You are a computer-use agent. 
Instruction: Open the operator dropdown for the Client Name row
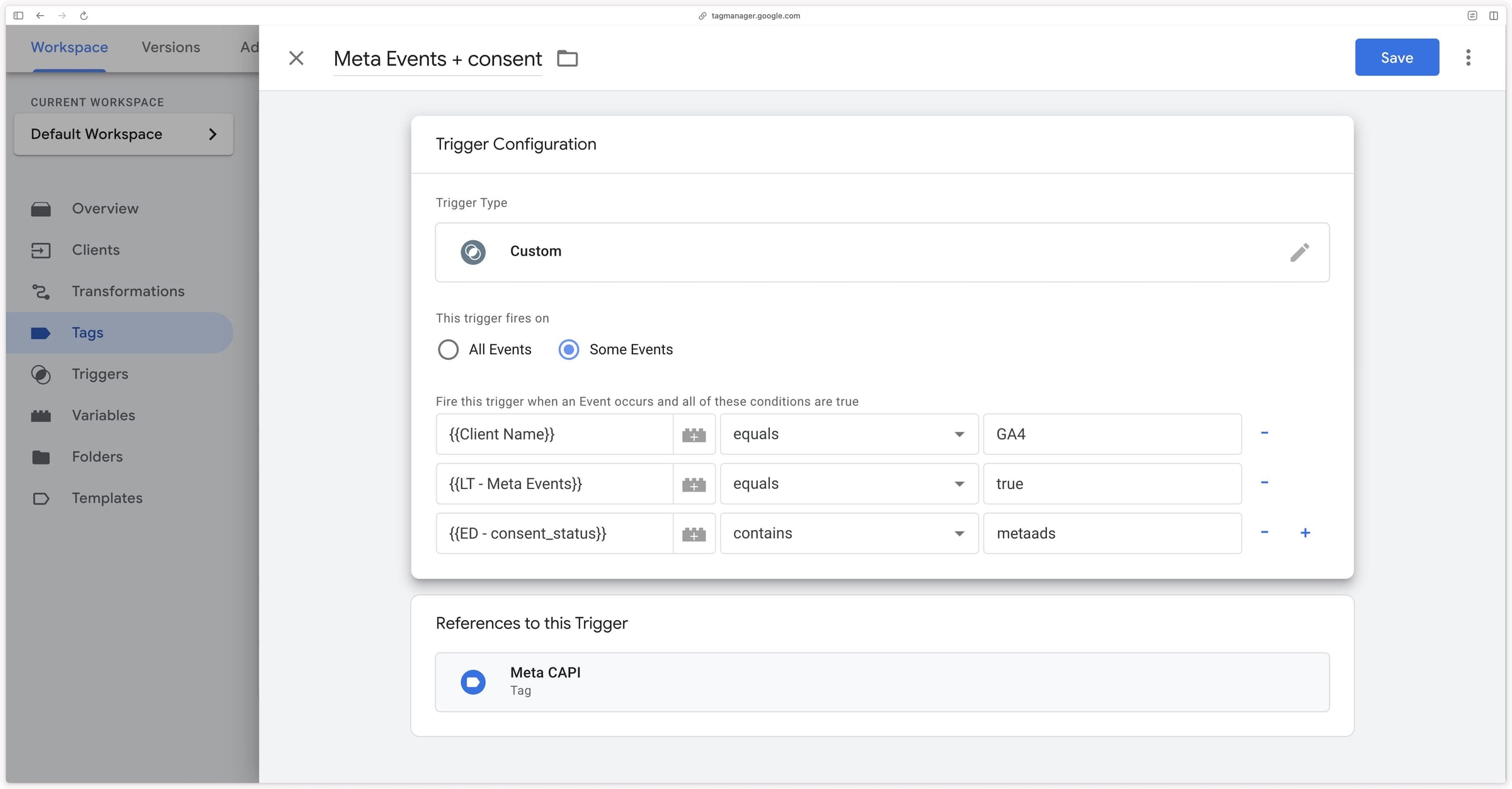[x=849, y=434]
